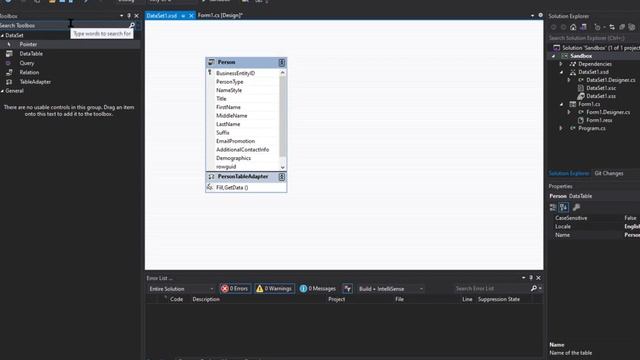640x360 pixels.
Task: Select the TableAdapter toolbox item
Action: [x=35, y=82]
